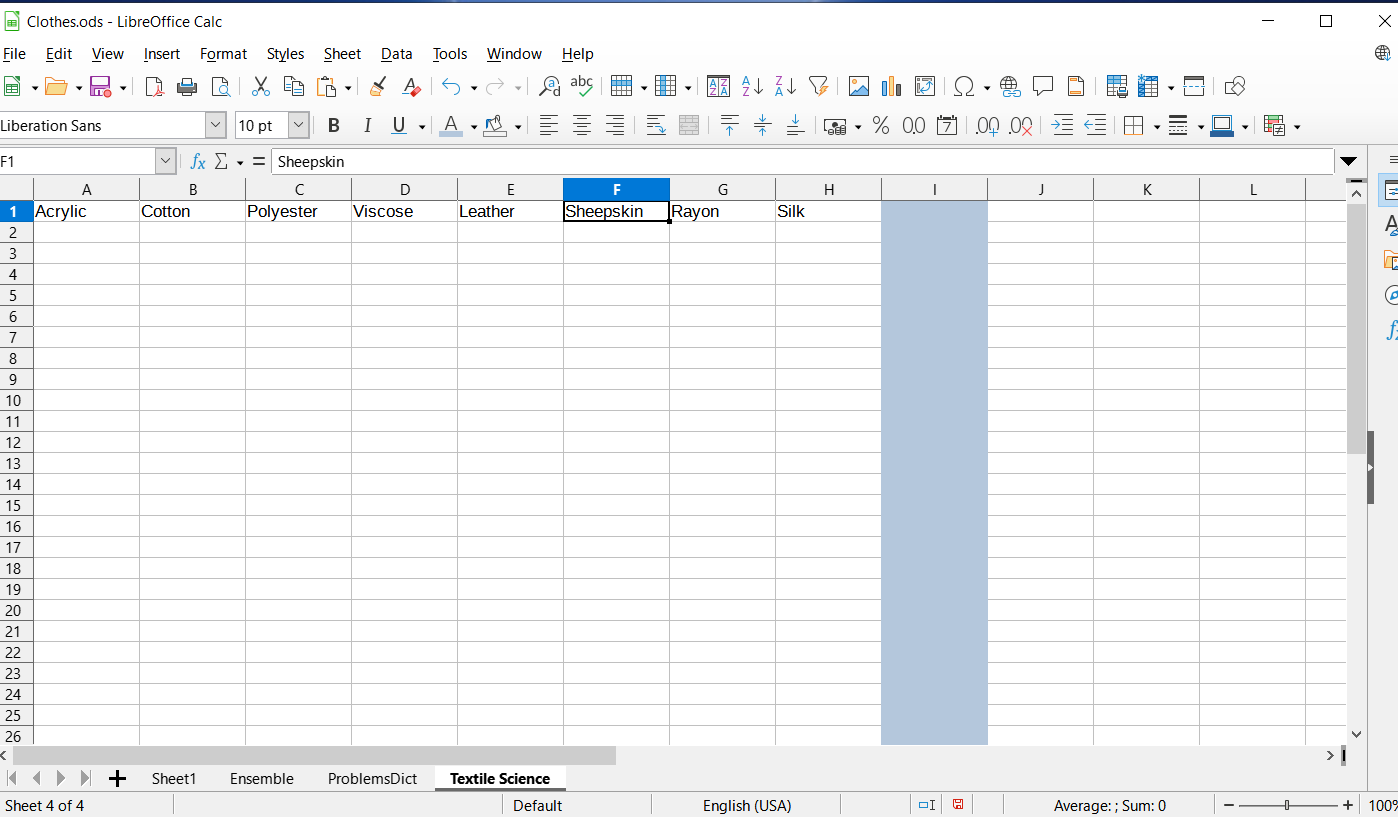
Task: Open the borders dropdown arrow
Action: [1157, 126]
